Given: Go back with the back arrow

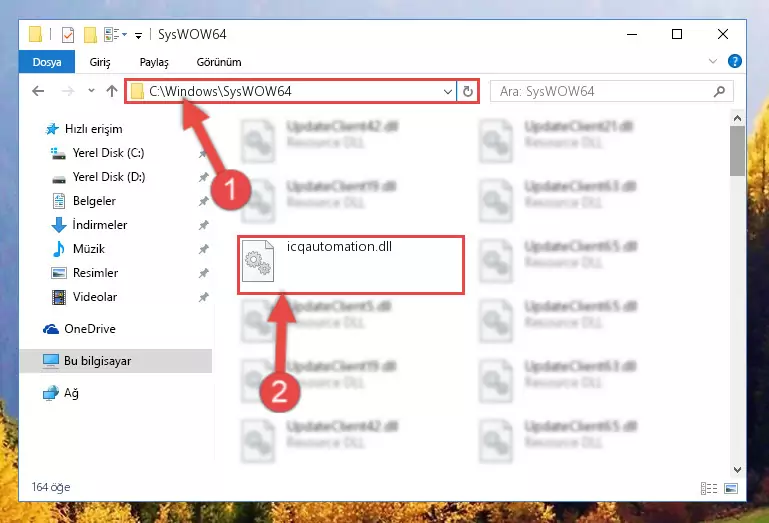Looking at the screenshot, I should pos(38,91).
